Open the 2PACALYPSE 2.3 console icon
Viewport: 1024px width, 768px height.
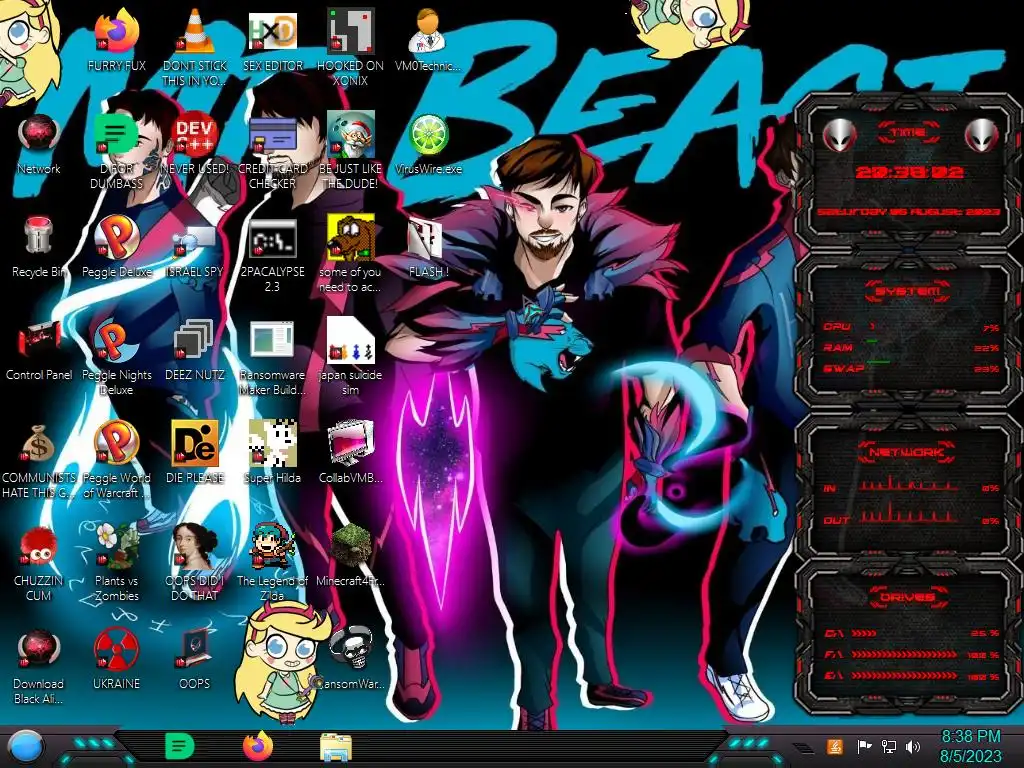(x=272, y=239)
